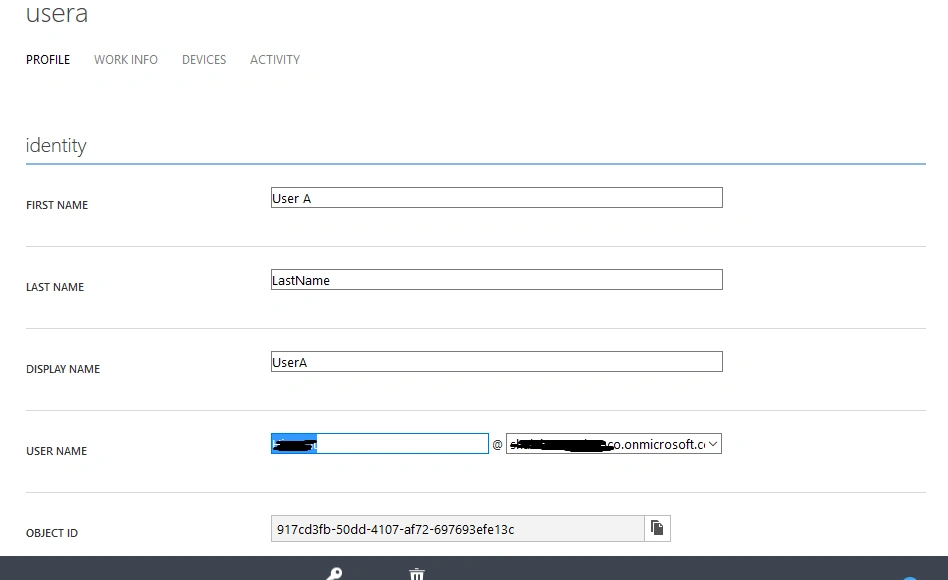This screenshot has width=948, height=580.
Task: Click the DISPLAY NAME label
Action: point(63,369)
